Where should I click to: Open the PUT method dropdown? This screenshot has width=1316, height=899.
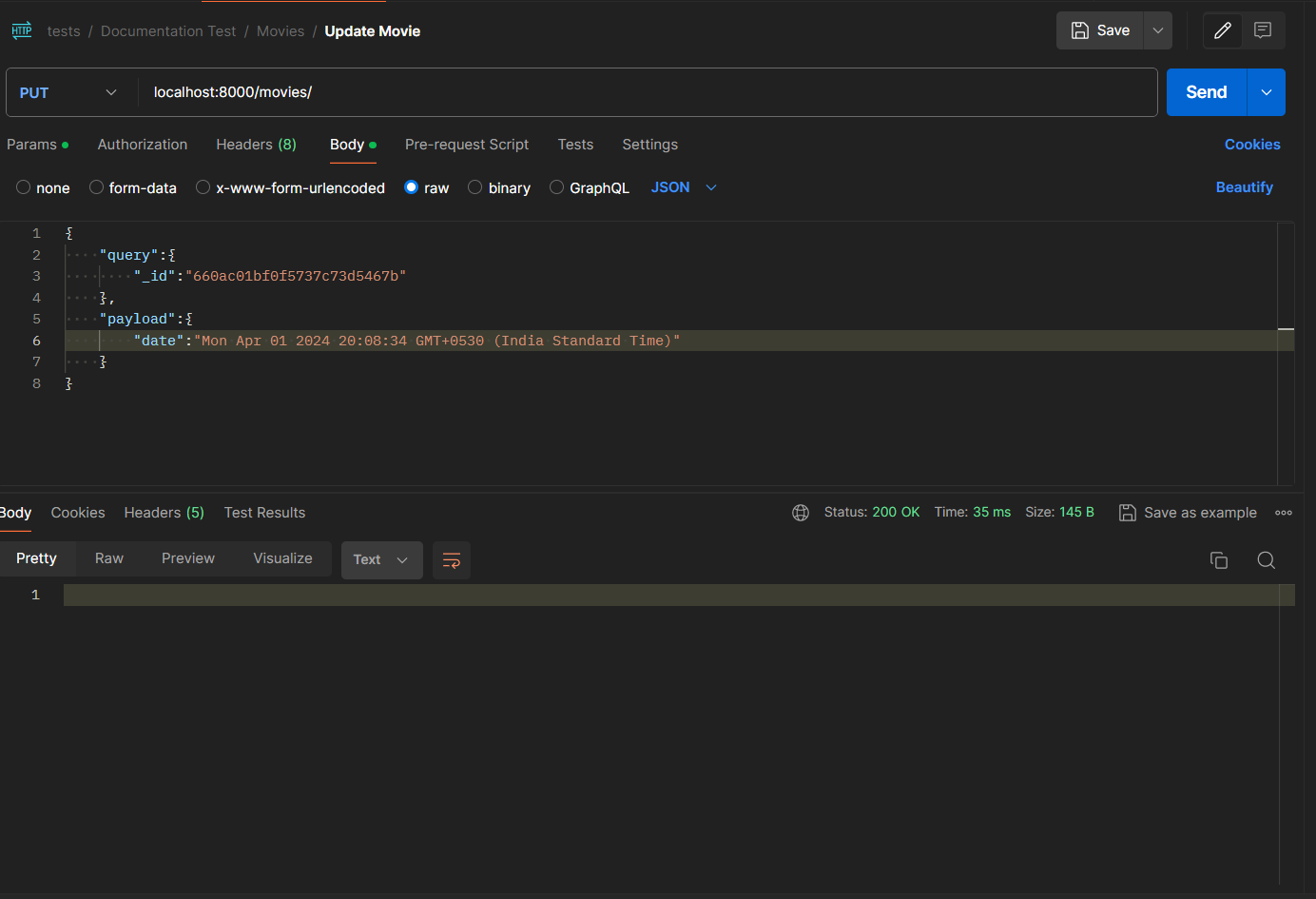pyautogui.click(x=68, y=92)
